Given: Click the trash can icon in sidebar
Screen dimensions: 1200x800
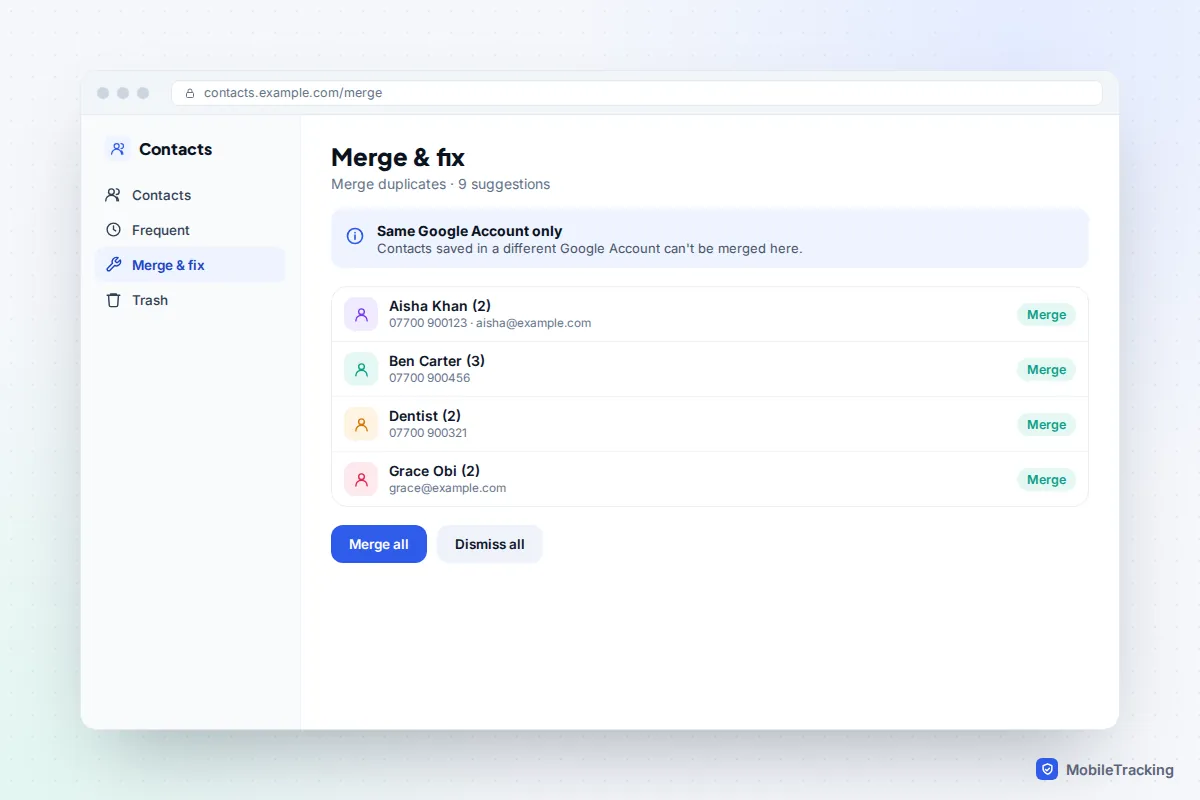Looking at the screenshot, I should coord(113,300).
